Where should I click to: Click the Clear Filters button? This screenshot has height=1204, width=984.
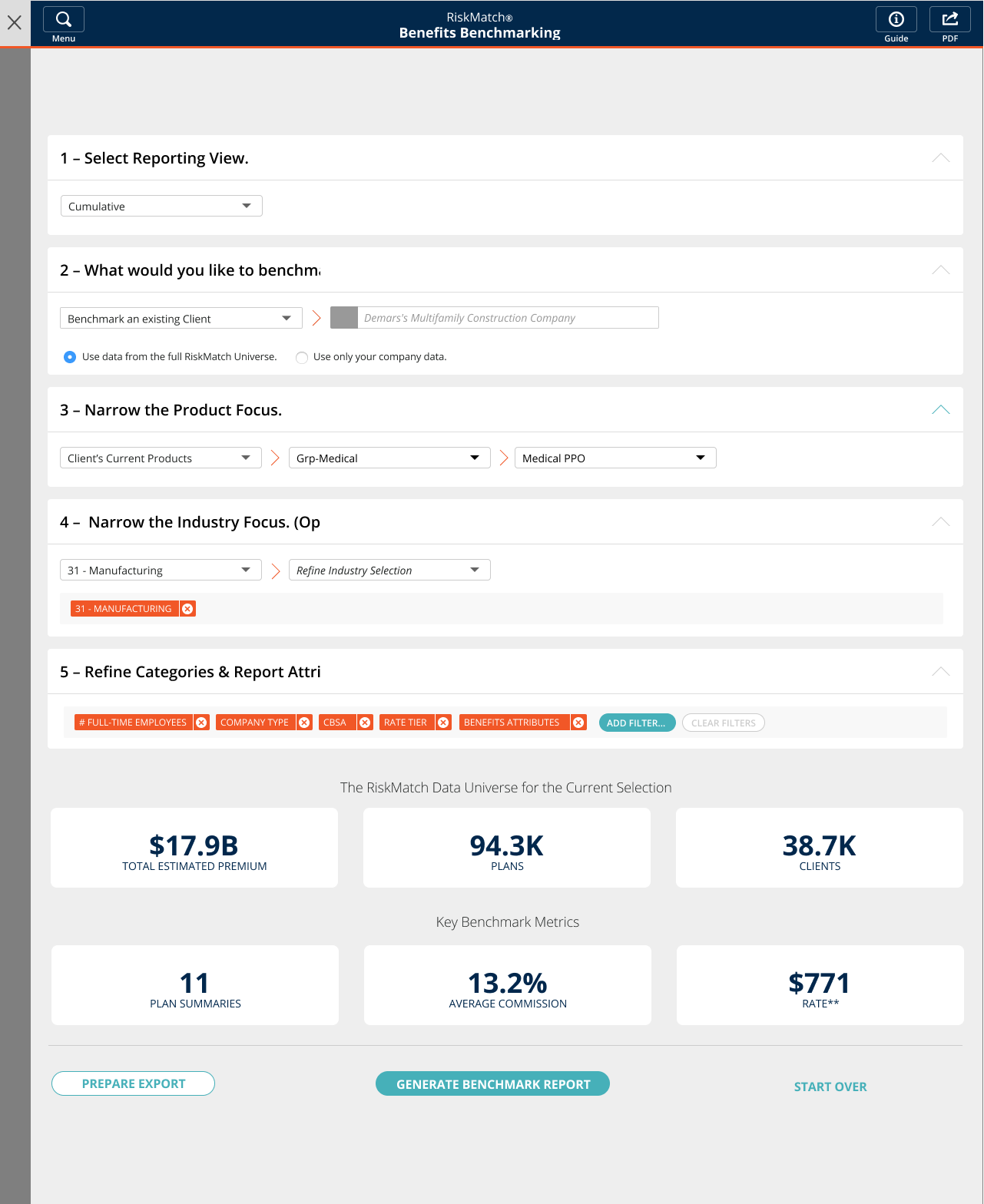click(724, 723)
